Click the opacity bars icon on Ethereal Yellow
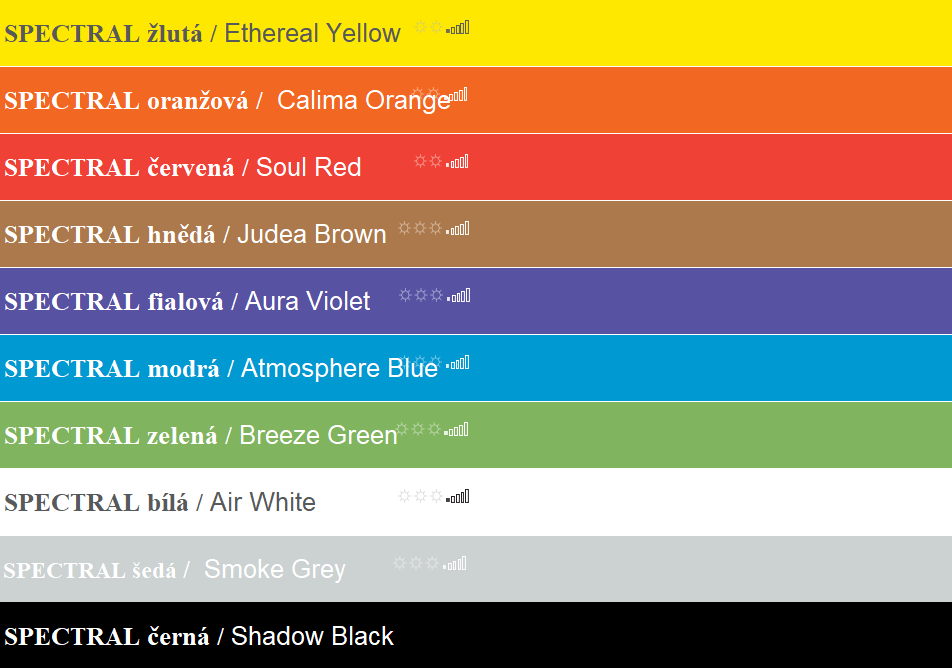 point(458,27)
